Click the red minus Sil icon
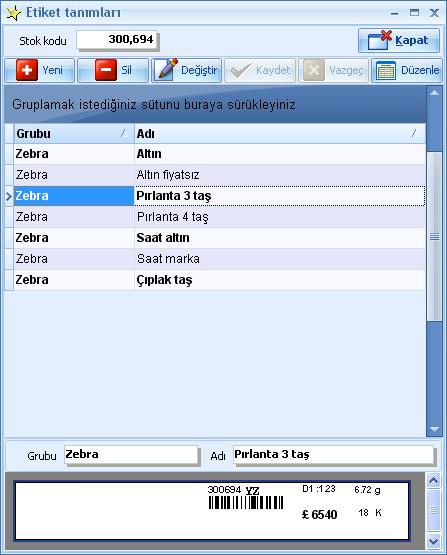Viewport: 447px width, 555px height. click(x=105, y=70)
